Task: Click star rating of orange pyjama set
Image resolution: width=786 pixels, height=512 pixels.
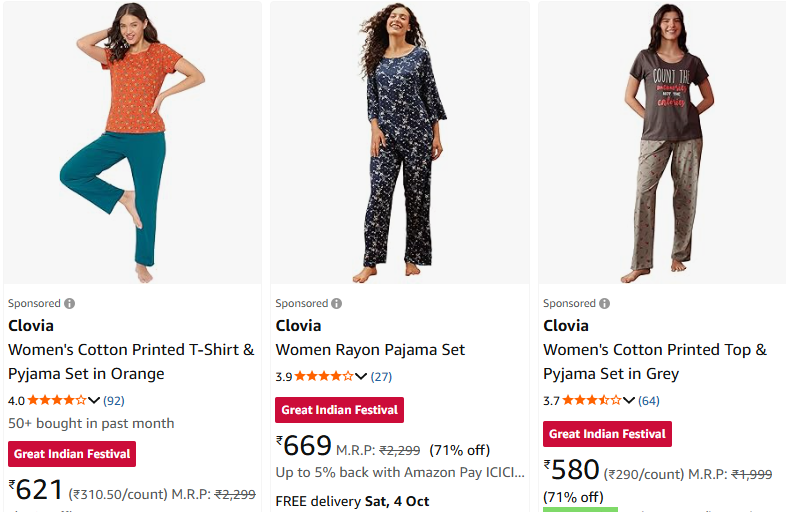Action: (x=57, y=400)
